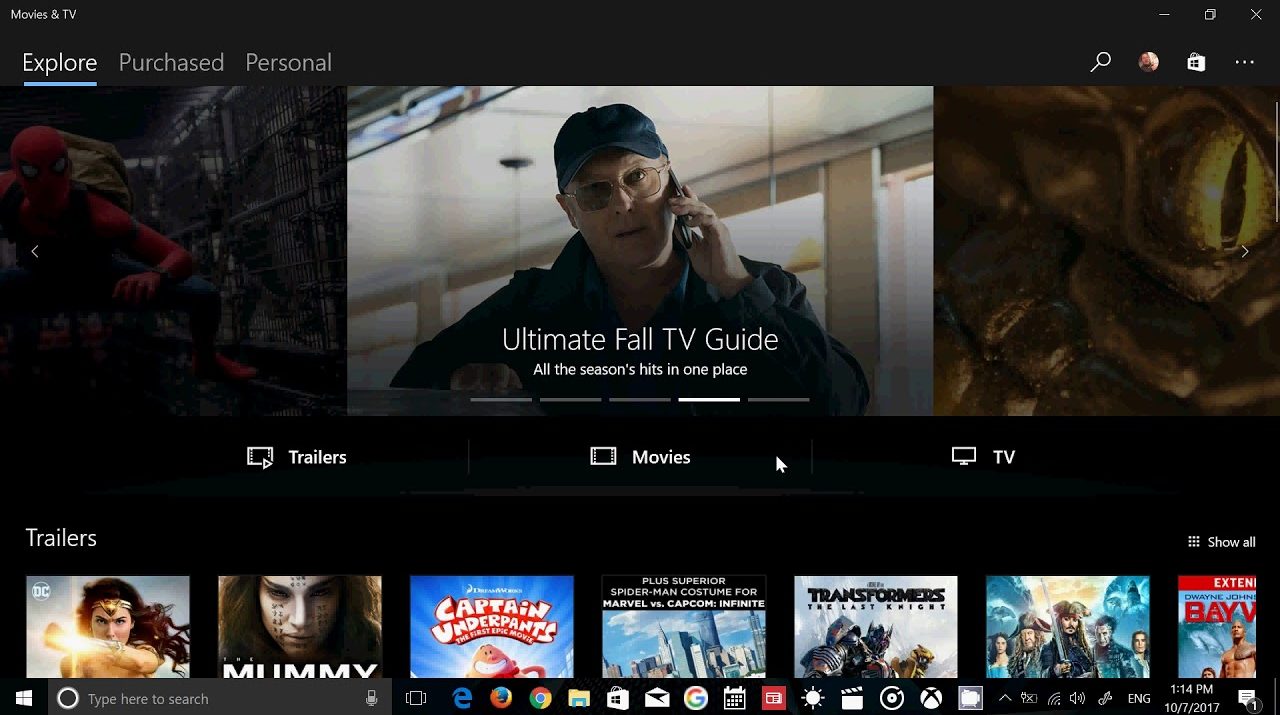Switch to the Purchased tab

[x=171, y=63]
